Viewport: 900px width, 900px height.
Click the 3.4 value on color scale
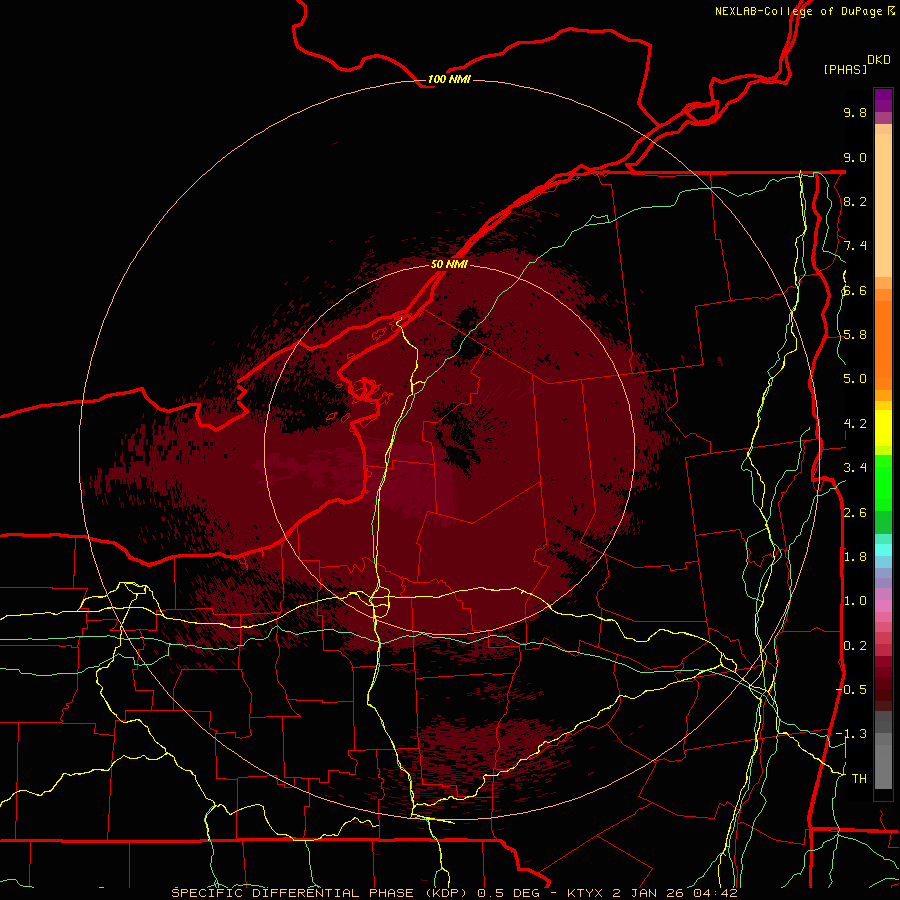click(855, 468)
